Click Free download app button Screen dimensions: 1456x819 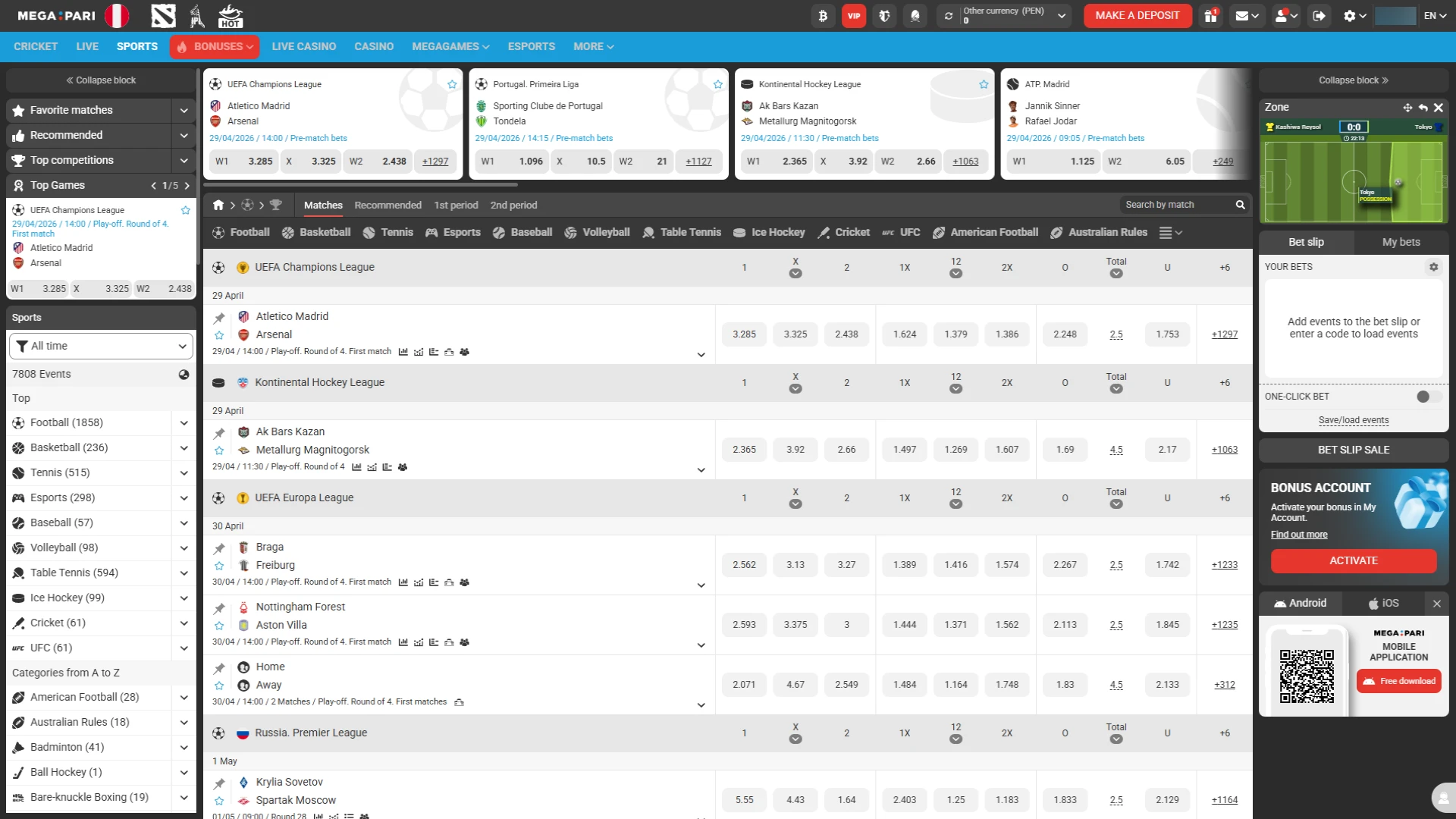tap(1398, 682)
